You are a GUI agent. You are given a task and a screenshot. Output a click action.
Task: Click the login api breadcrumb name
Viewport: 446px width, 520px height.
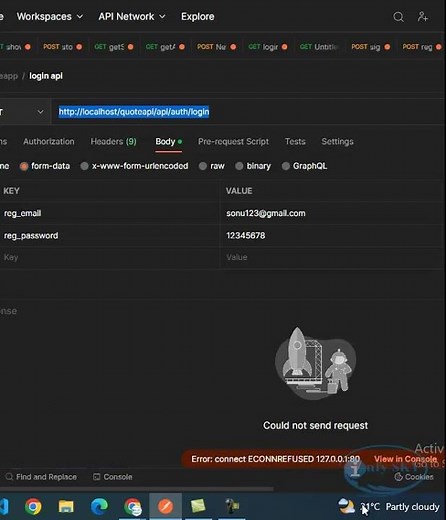pyautogui.click(x=46, y=76)
